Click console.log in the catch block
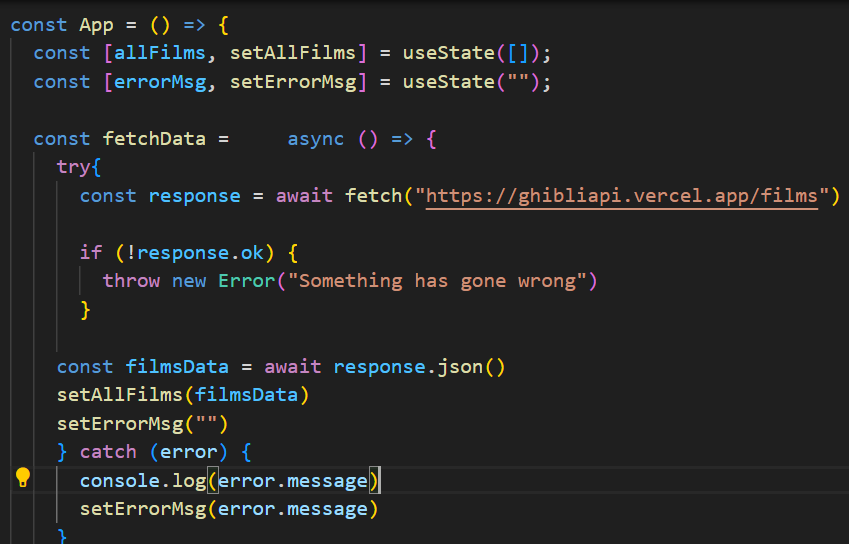This screenshot has width=849, height=544. pos(143,481)
